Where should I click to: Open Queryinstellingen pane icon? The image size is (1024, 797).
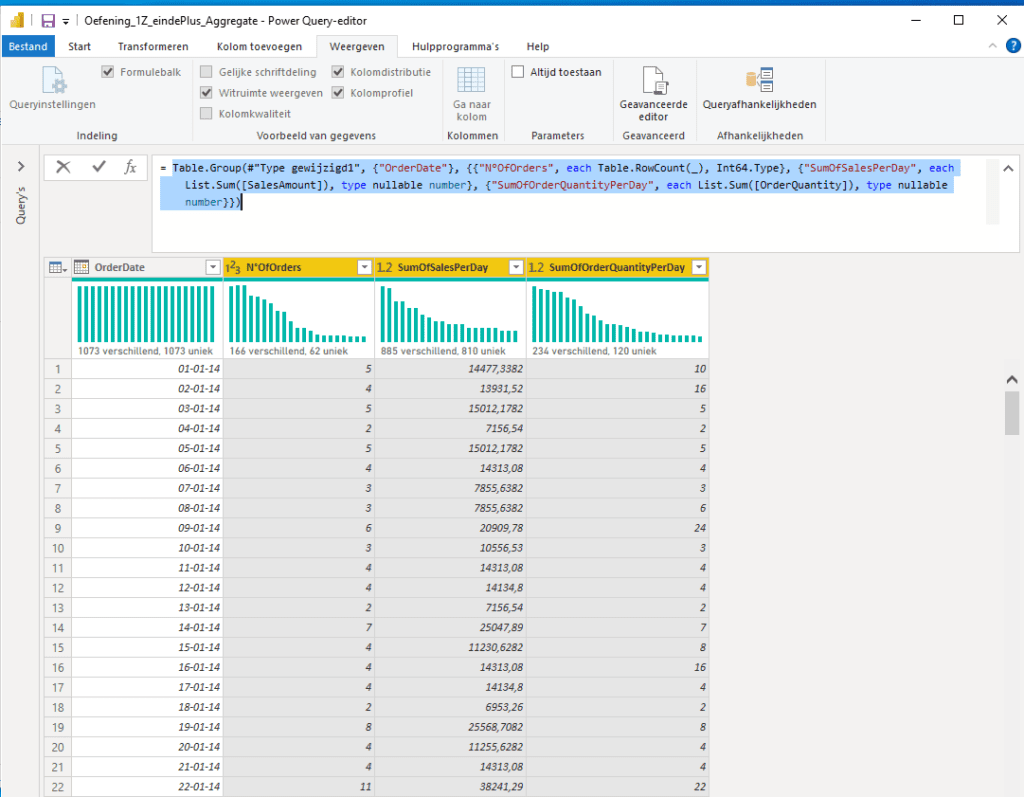[x=54, y=80]
